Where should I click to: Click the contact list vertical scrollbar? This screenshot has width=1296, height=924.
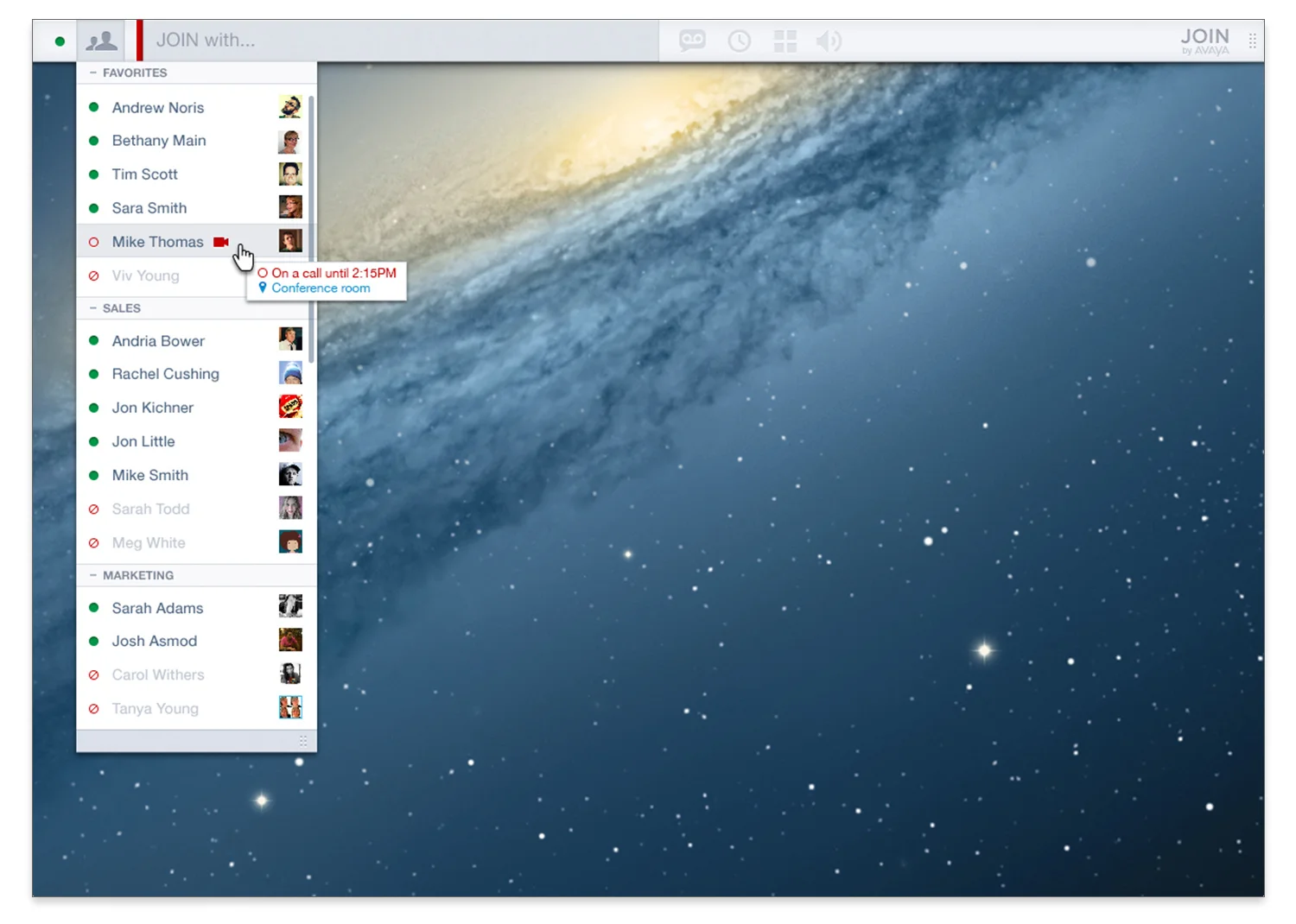click(x=311, y=229)
